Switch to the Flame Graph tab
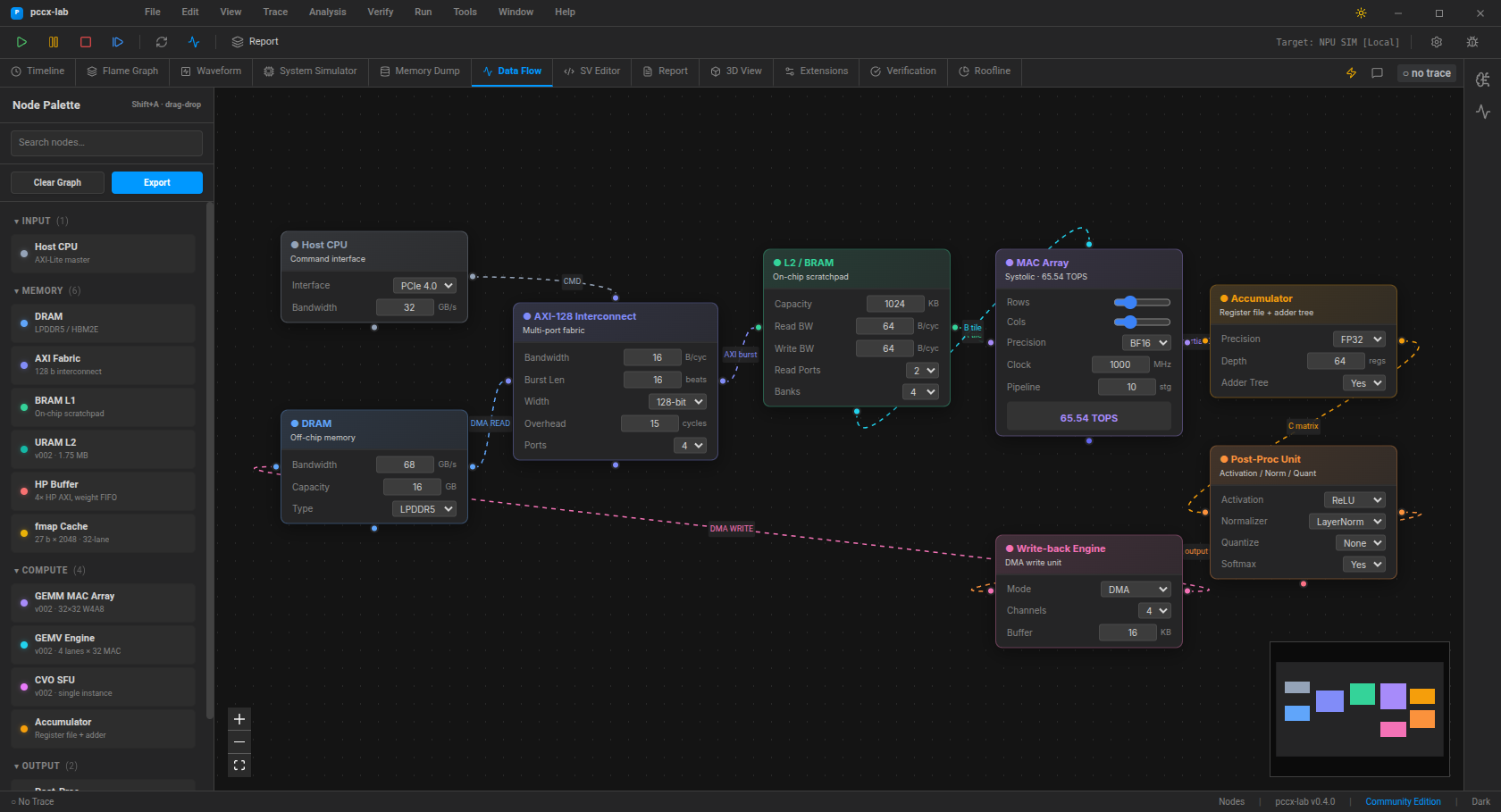This screenshot has height=812, width=1501. click(122, 71)
